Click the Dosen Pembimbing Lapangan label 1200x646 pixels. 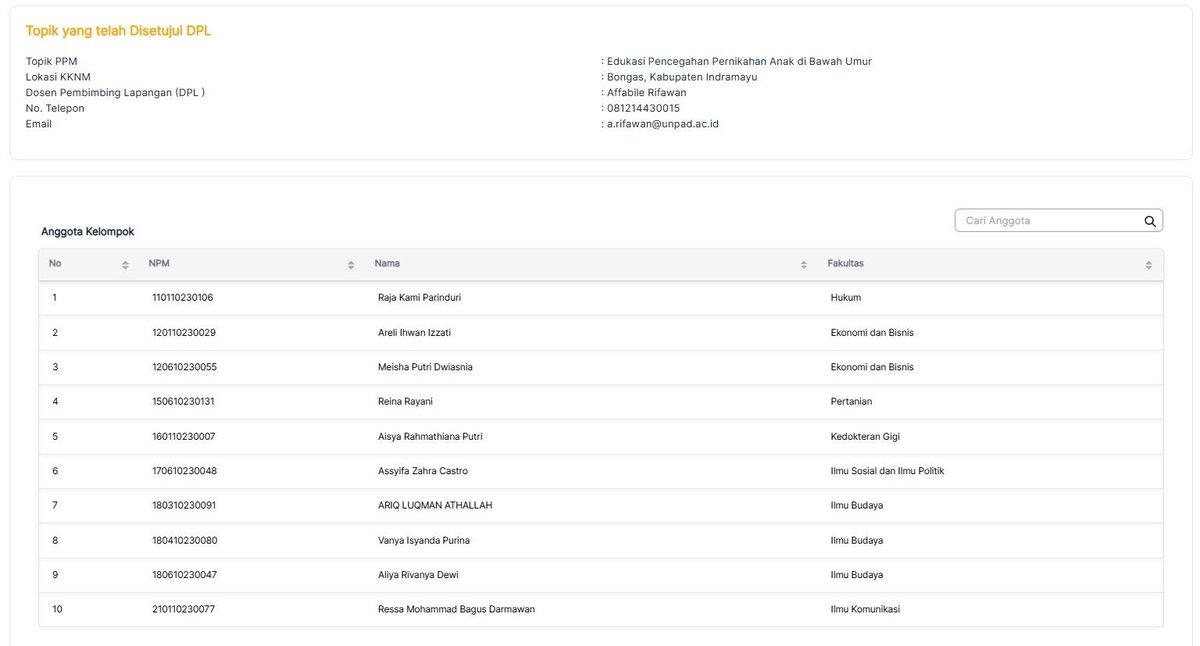(x=115, y=92)
